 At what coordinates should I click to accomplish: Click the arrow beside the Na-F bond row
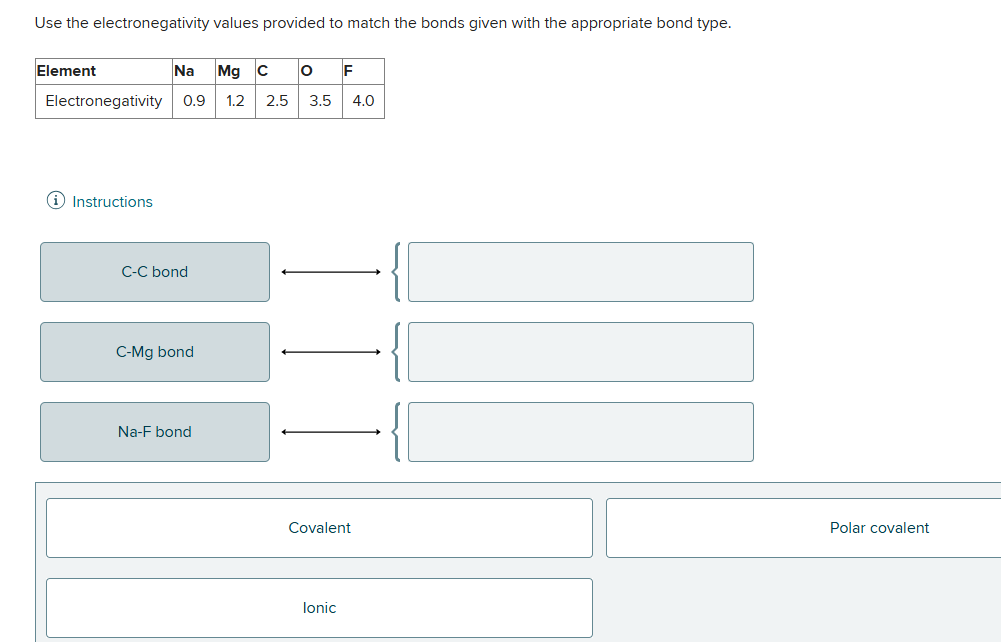point(330,431)
